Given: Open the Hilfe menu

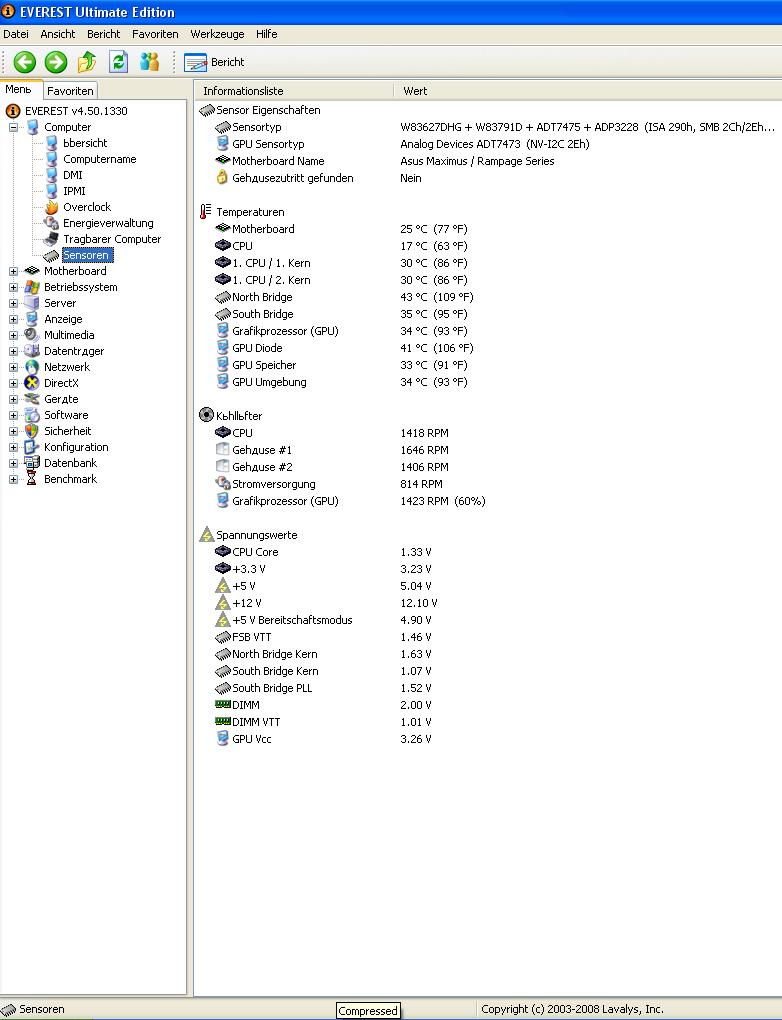Looking at the screenshot, I should (266, 34).
